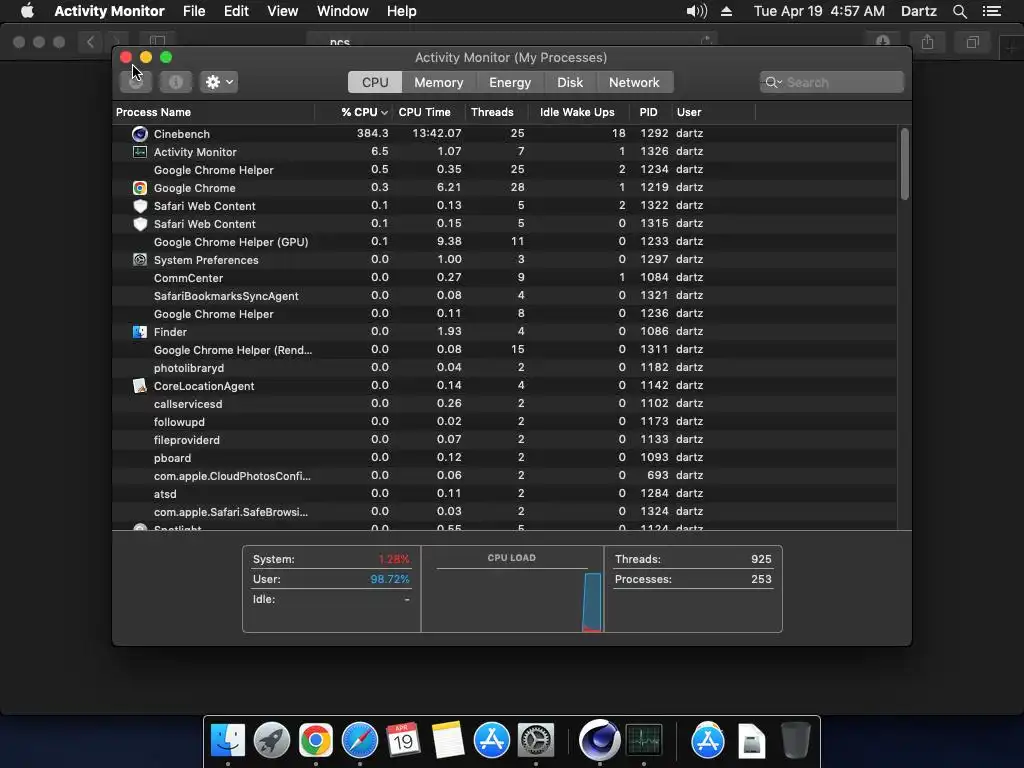1024x768 pixels.
Task: Open the Trash in the Dock
Action: [795, 741]
